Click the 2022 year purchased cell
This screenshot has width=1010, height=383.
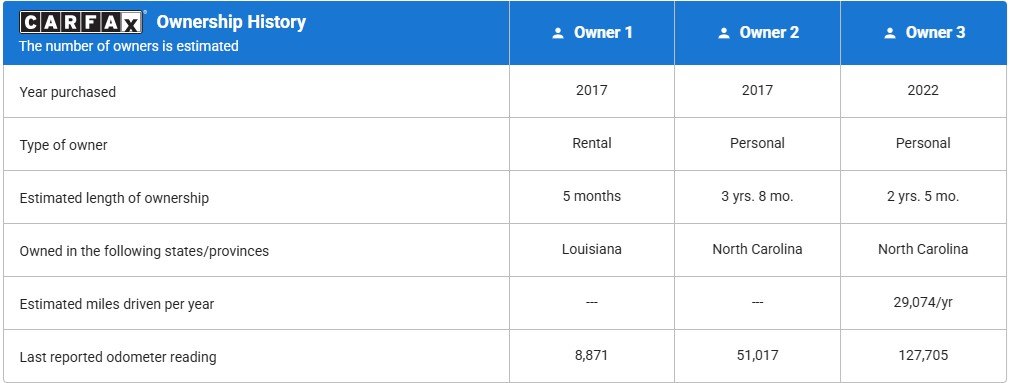[x=923, y=90]
